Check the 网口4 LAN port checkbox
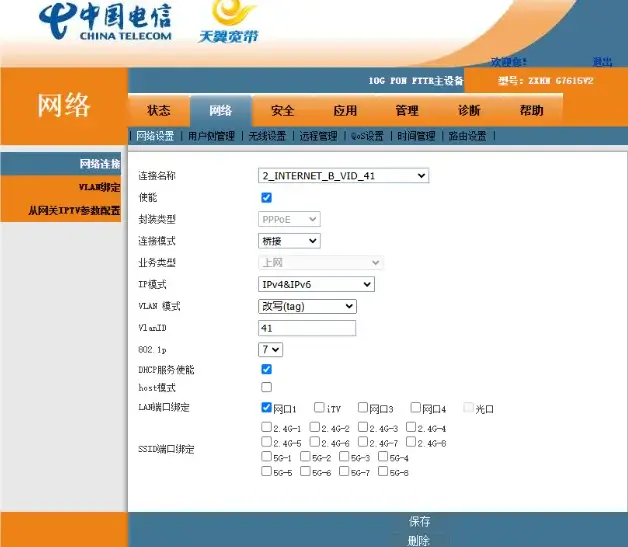 click(416, 407)
